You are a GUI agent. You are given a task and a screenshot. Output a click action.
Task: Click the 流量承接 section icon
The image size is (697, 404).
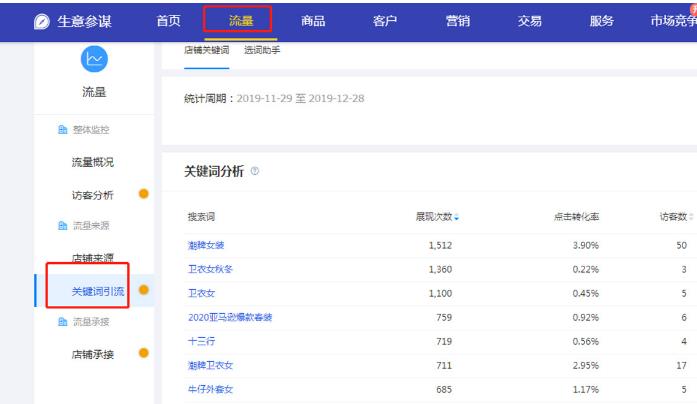(x=62, y=322)
